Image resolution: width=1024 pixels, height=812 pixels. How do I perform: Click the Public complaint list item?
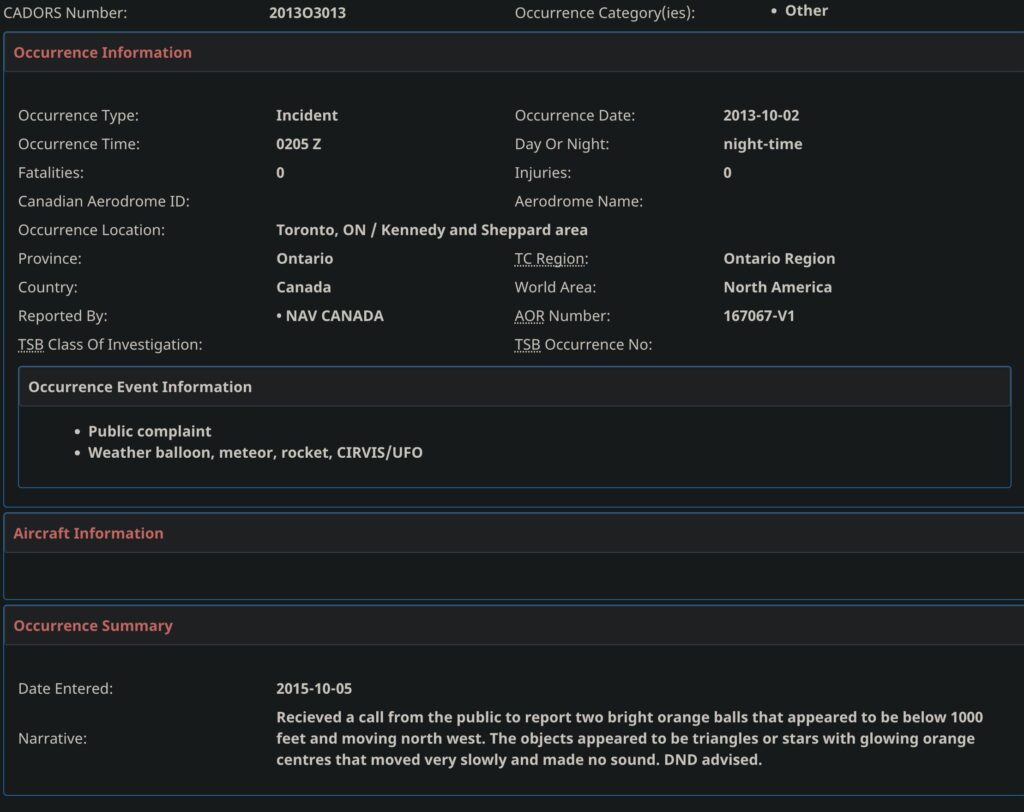(x=150, y=431)
